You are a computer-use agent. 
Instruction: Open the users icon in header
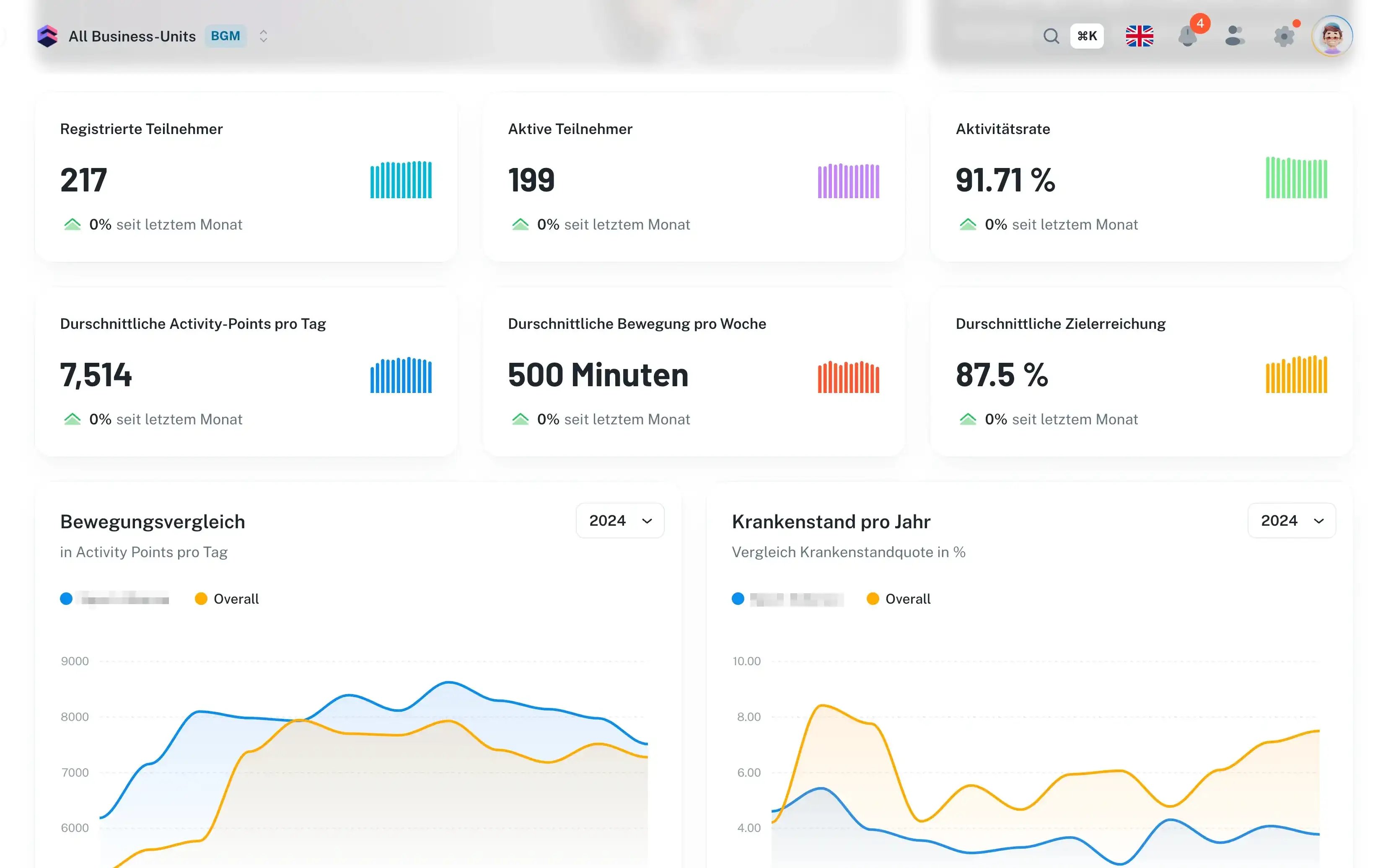(1234, 36)
